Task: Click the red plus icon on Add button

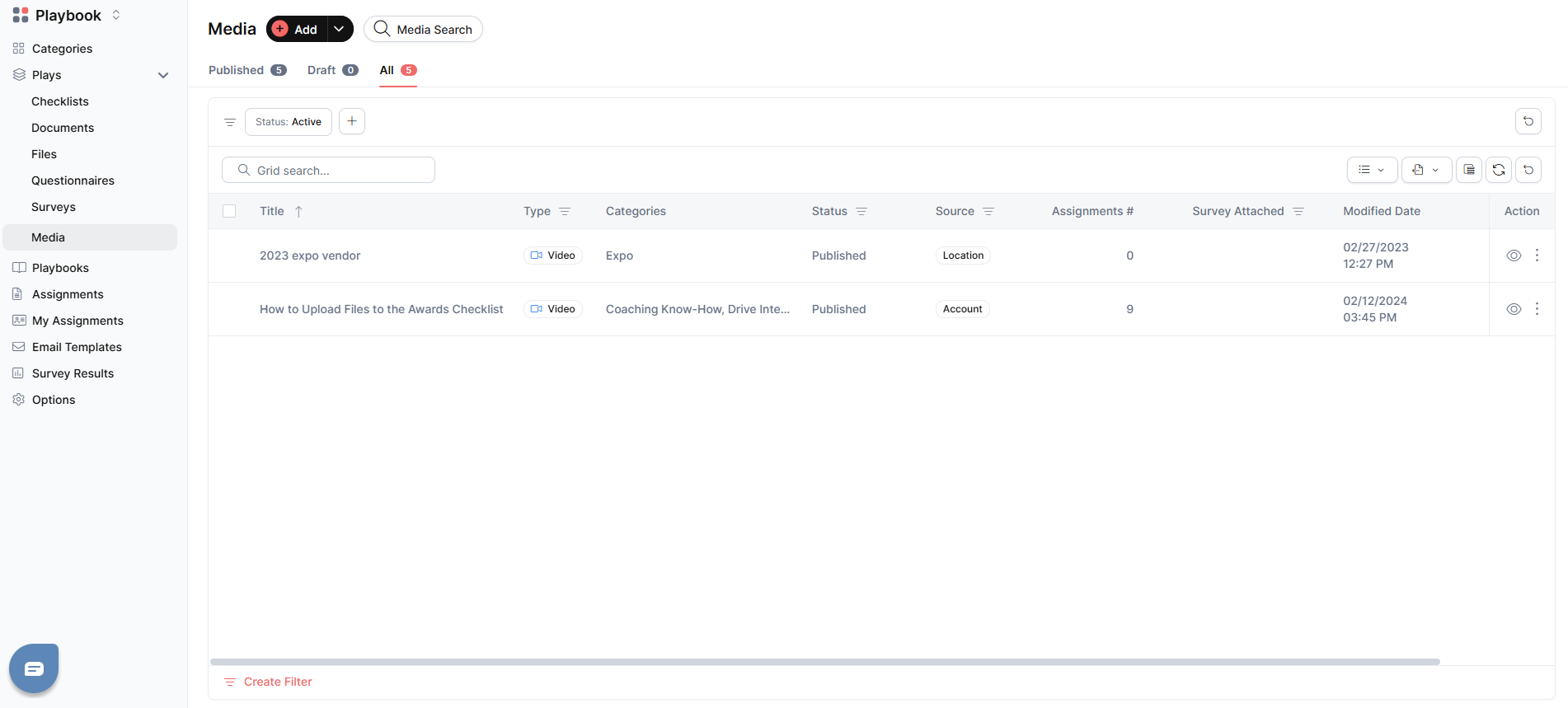Action: [280, 29]
